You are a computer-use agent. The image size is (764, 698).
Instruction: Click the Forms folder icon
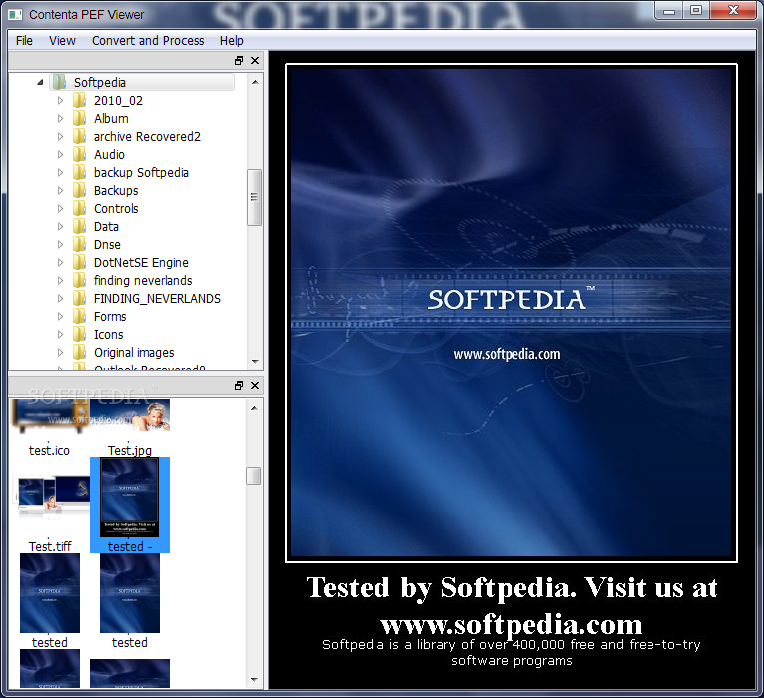[79, 317]
